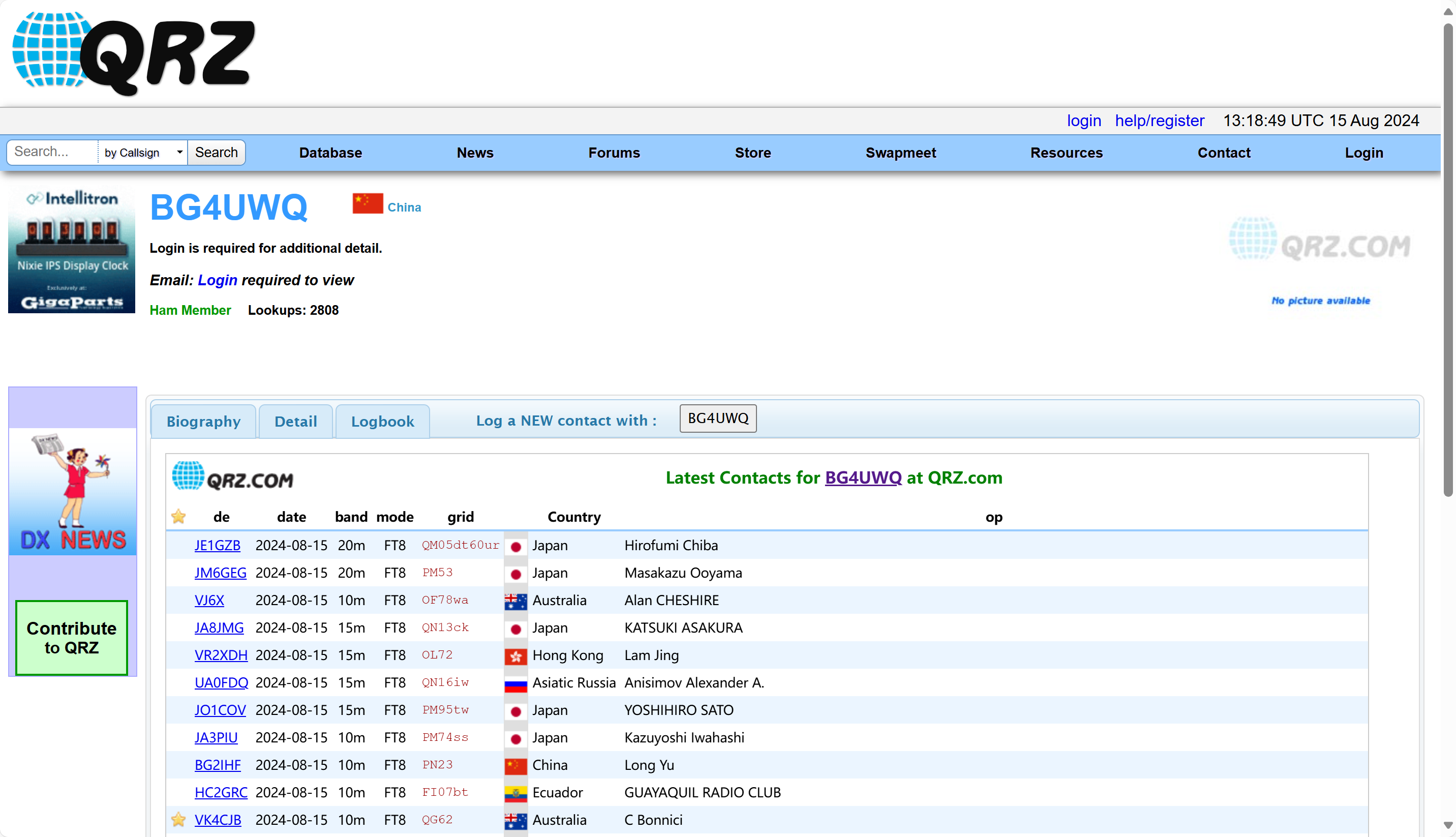Open JE1GZB callsign link
The image size is (1456, 837).
click(x=217, y=546)
